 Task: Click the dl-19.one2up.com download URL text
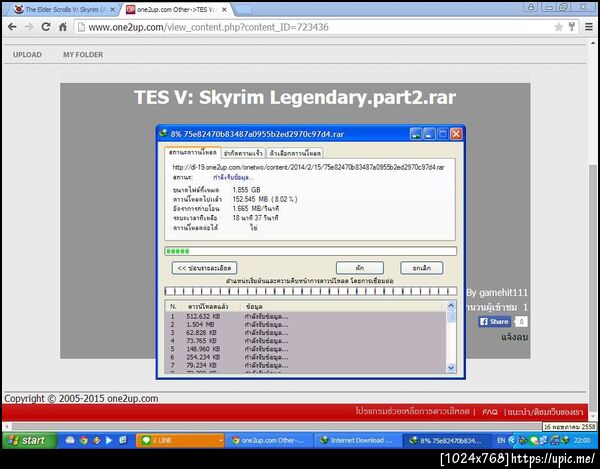pyautogui.click(x=308, y=168)
